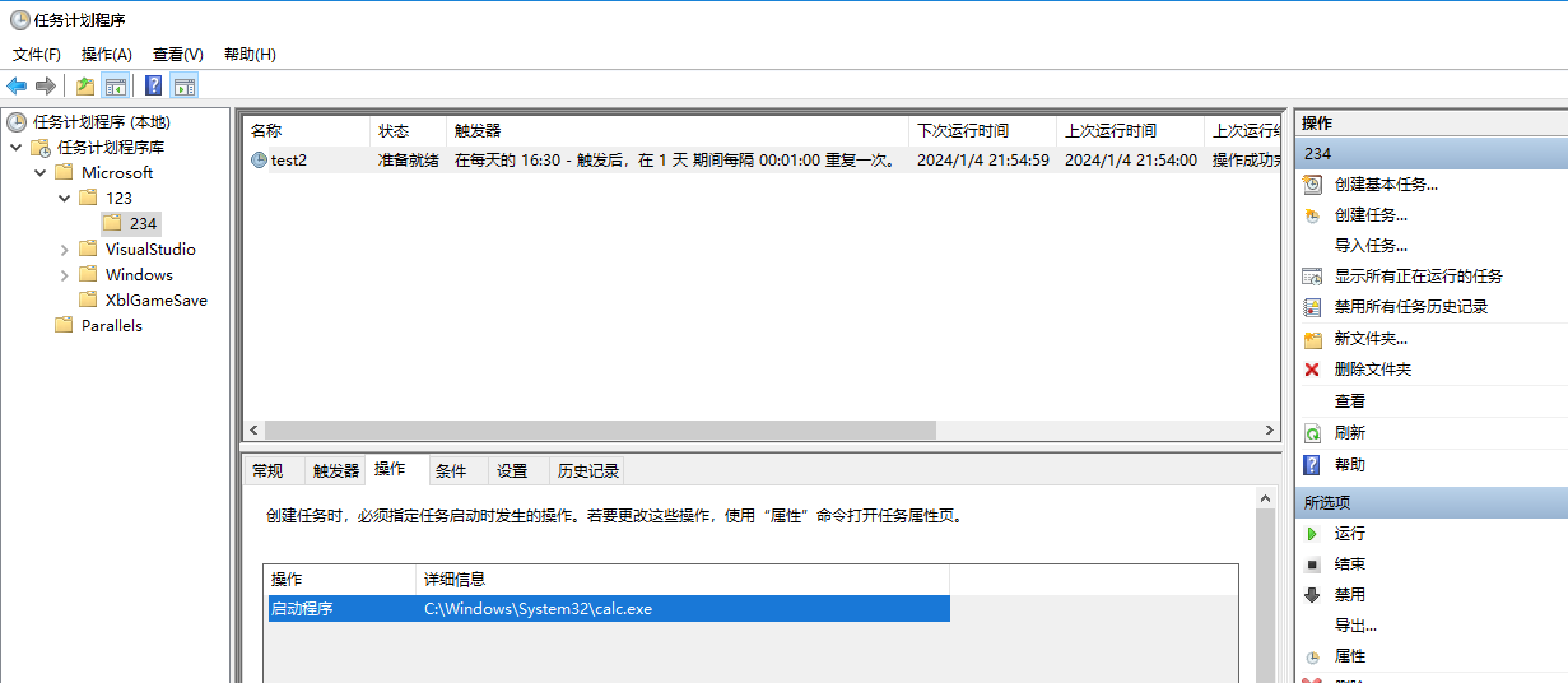
Task: Disable the task via 禁用 arrow icon
Action: point(1312,594)
